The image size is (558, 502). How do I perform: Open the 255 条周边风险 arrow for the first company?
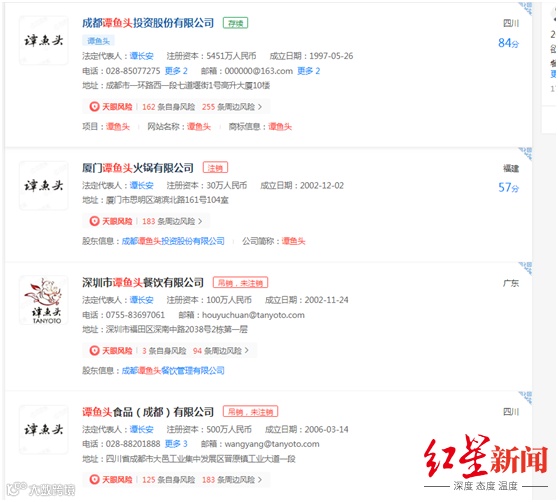(x=260, y=106)
